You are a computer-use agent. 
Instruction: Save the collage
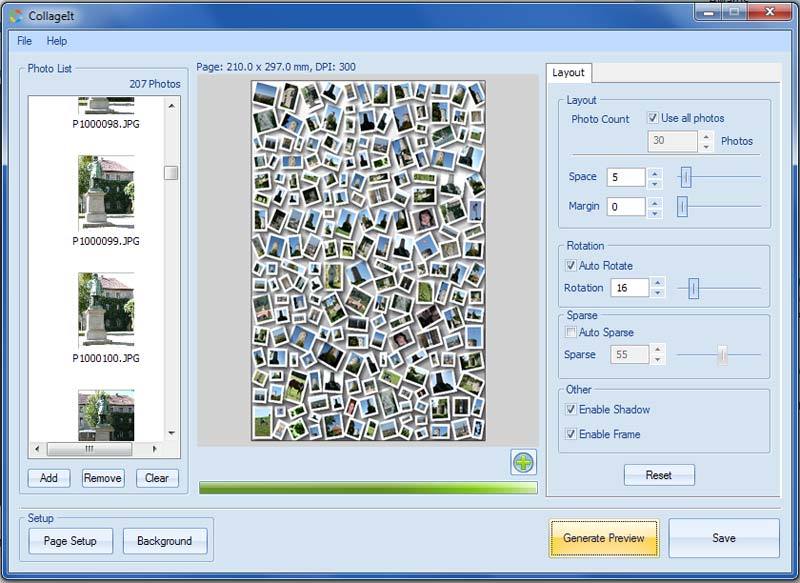(x=724, y=538)
